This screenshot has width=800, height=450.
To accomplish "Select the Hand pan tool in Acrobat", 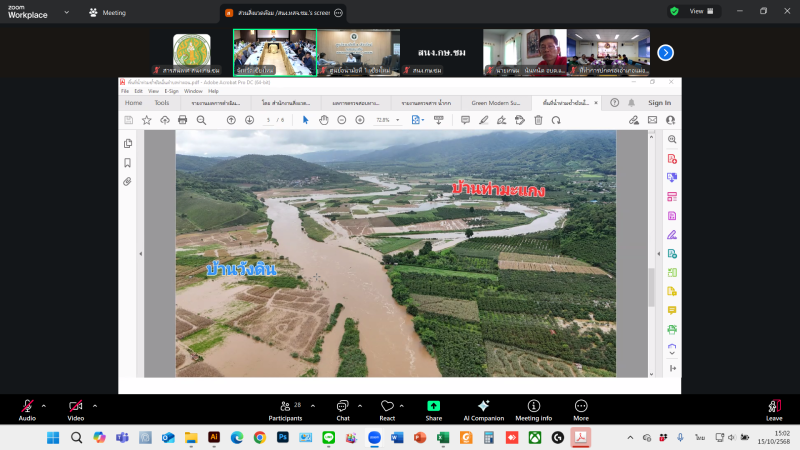I will click(324, 120).
